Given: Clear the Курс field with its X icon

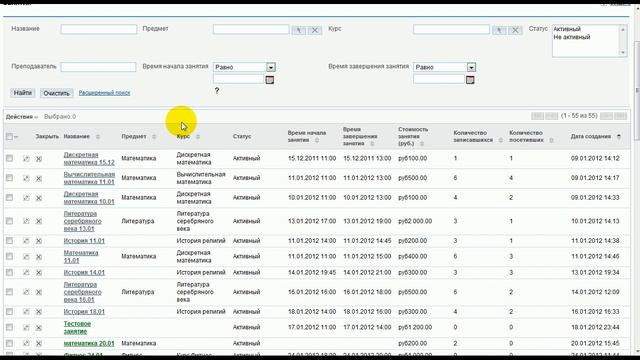Looking at the screenshot, I should point(515,30).
